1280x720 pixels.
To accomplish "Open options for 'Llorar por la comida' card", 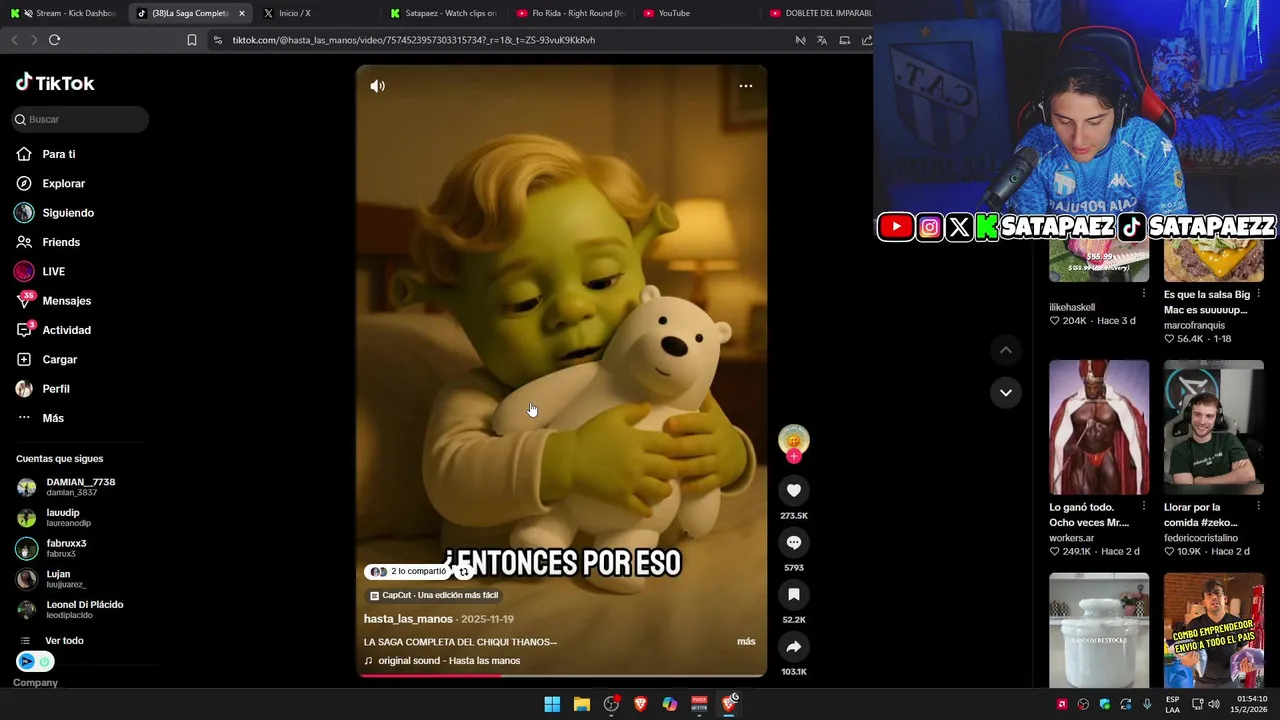I will click(1259, 507).
